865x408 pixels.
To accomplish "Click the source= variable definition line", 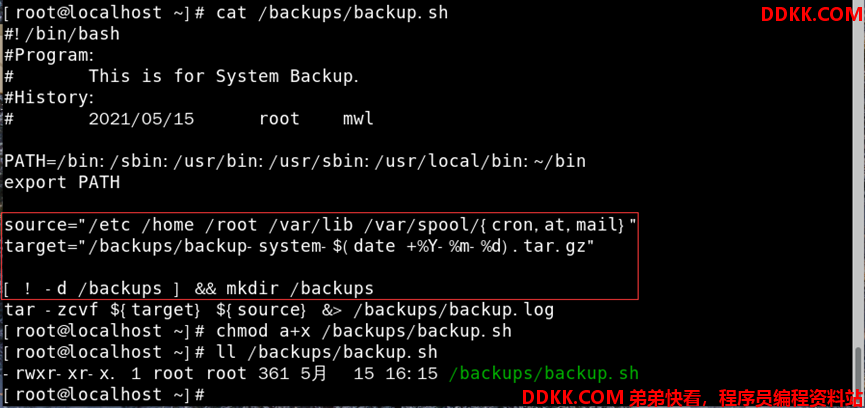I will pos(321,225).
